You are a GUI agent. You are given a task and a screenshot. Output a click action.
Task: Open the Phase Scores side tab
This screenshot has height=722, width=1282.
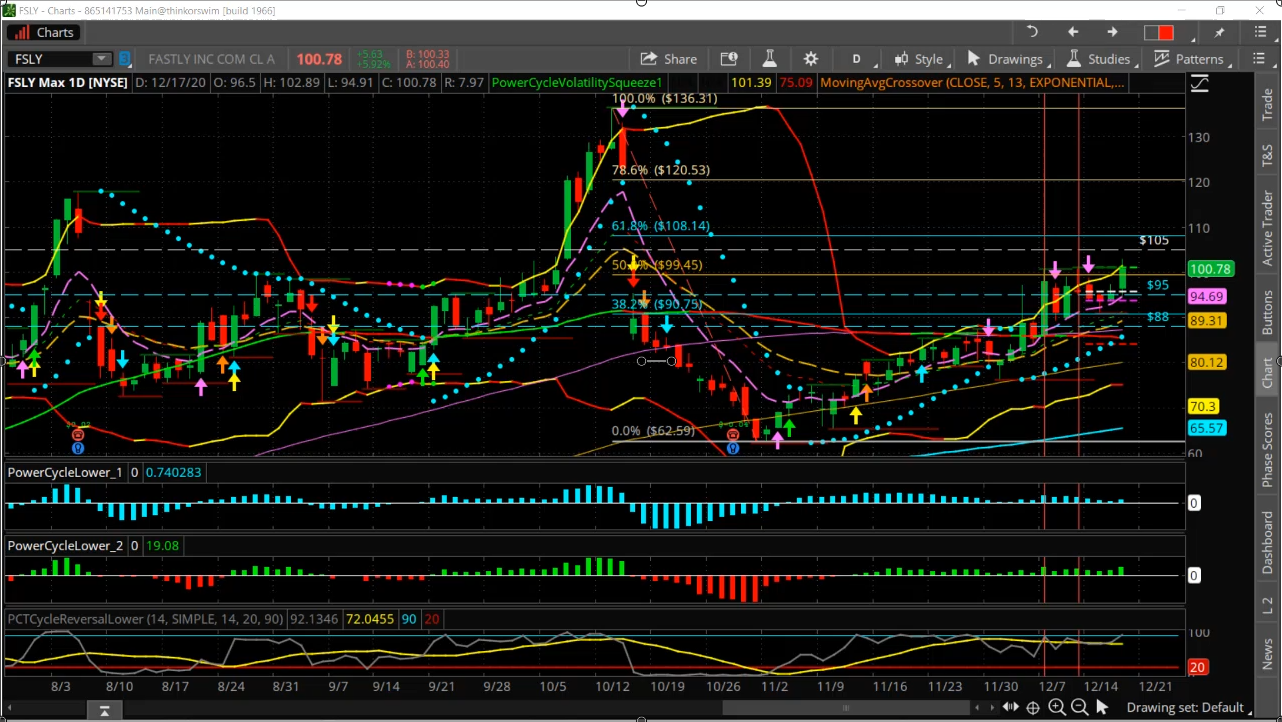tap(1267, 450)
